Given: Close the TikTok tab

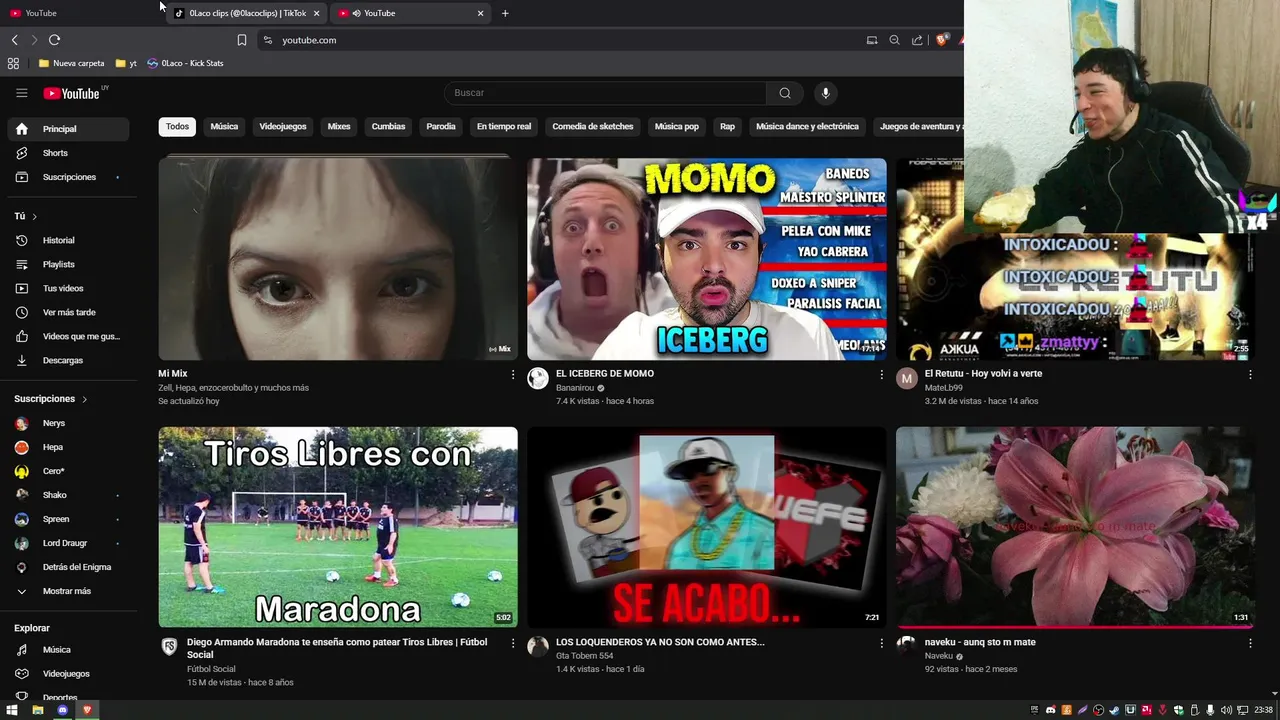Looking at the screenshot, I should [x=317, y=13].
